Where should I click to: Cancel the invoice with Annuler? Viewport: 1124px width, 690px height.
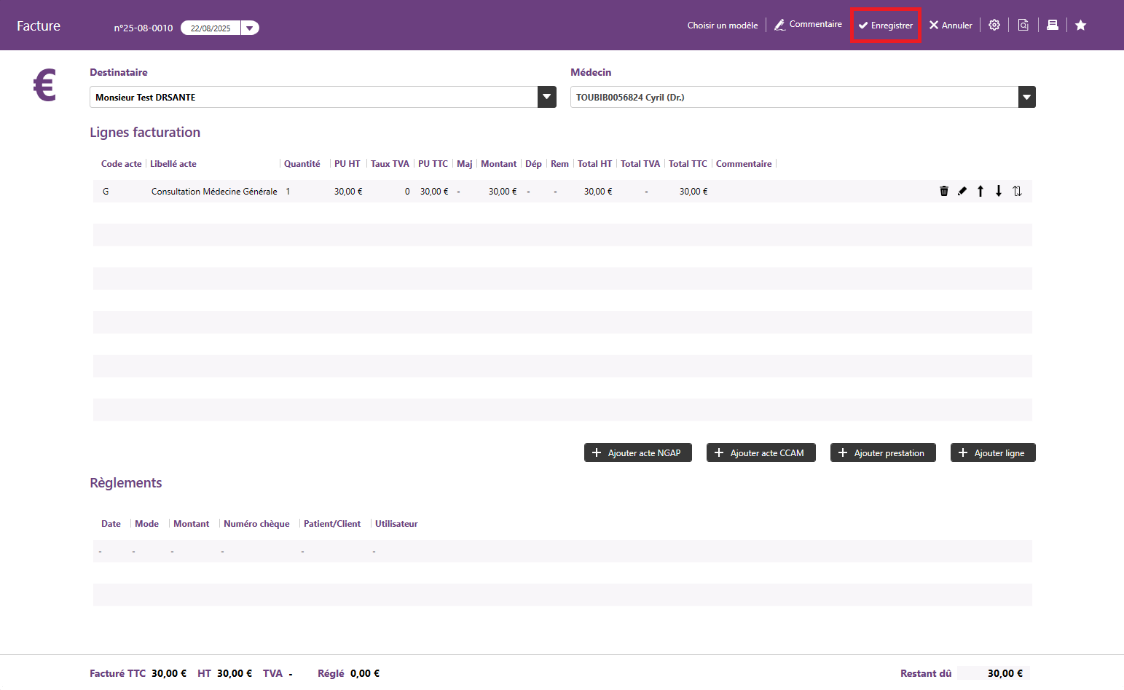(x=950, y=25)
